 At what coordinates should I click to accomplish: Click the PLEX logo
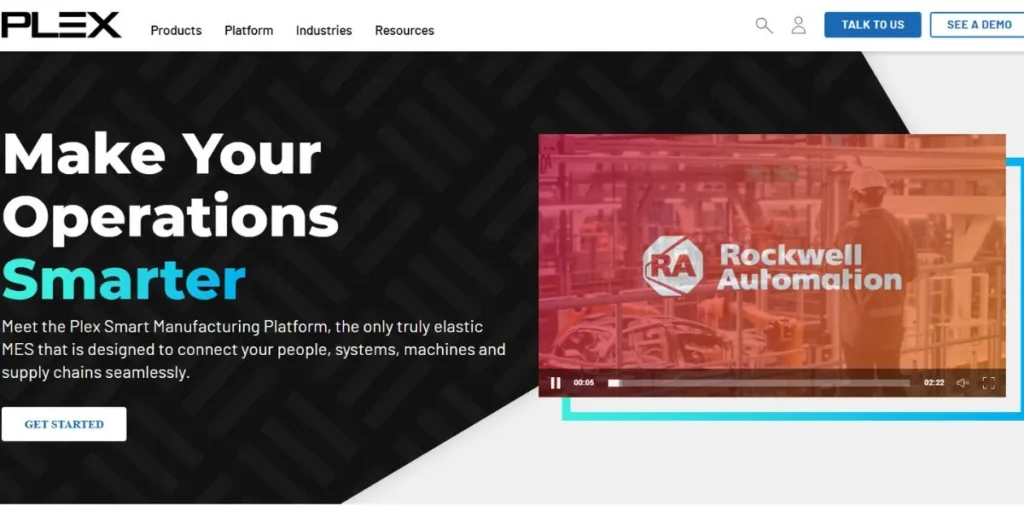click(x=61, y=25)
